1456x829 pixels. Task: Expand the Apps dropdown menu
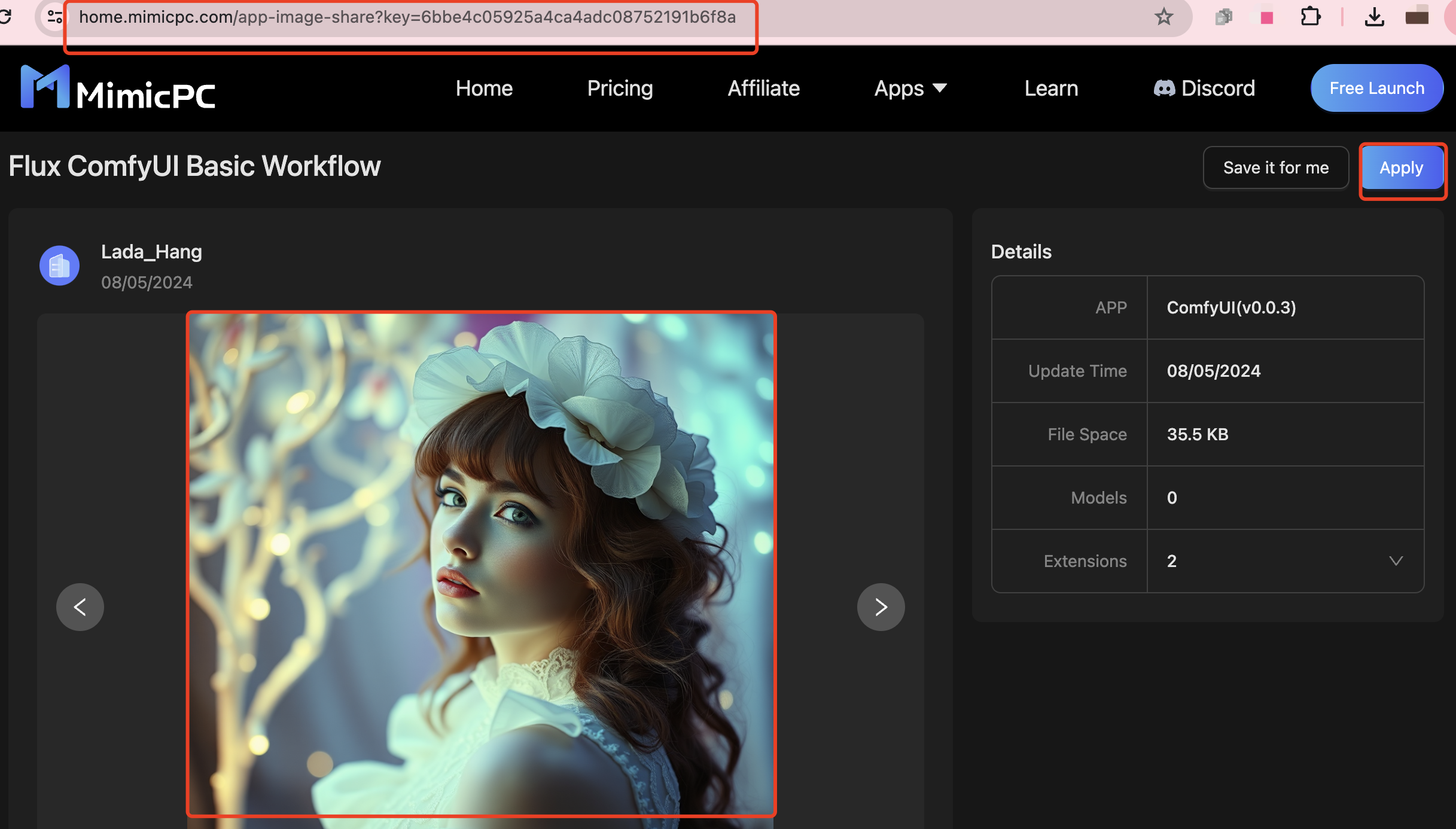[x=910, y=89]
